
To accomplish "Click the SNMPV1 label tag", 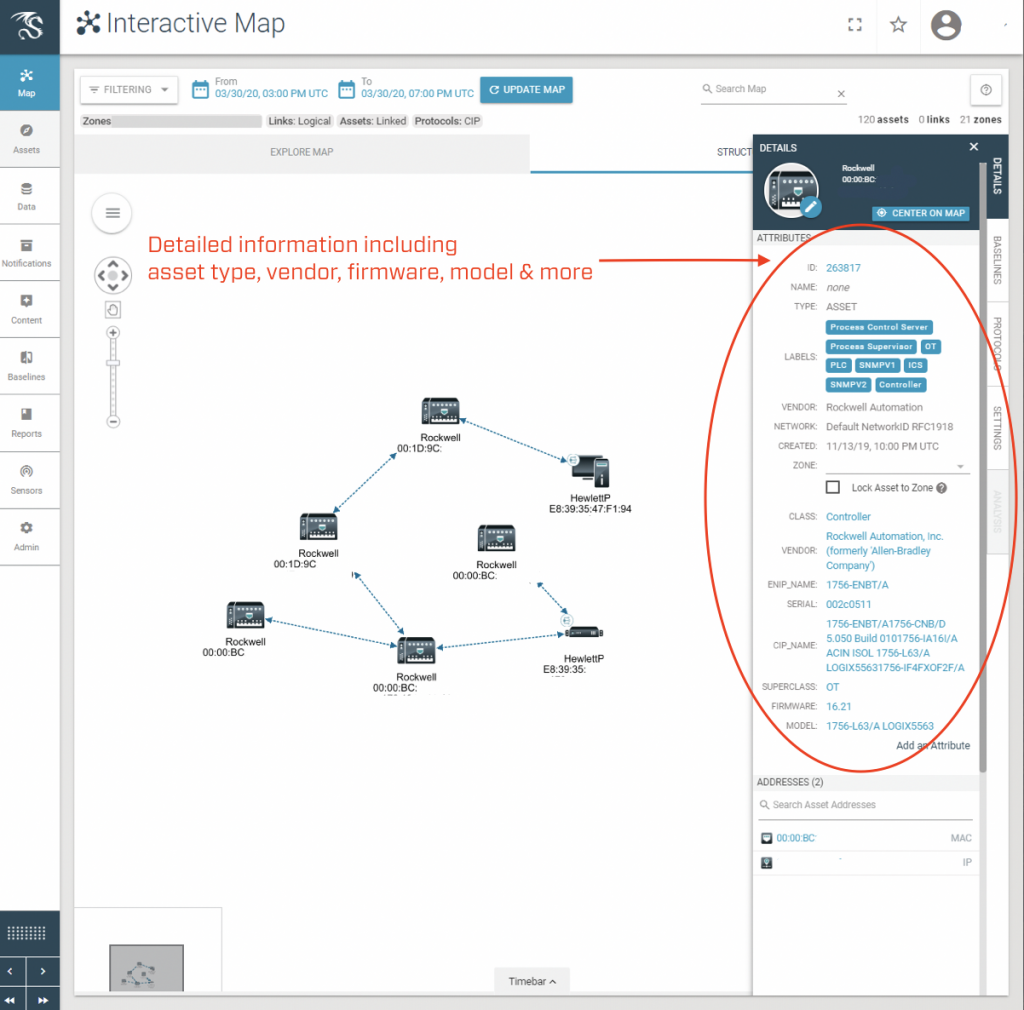I will pyautogui.click(x=877, y=366).
